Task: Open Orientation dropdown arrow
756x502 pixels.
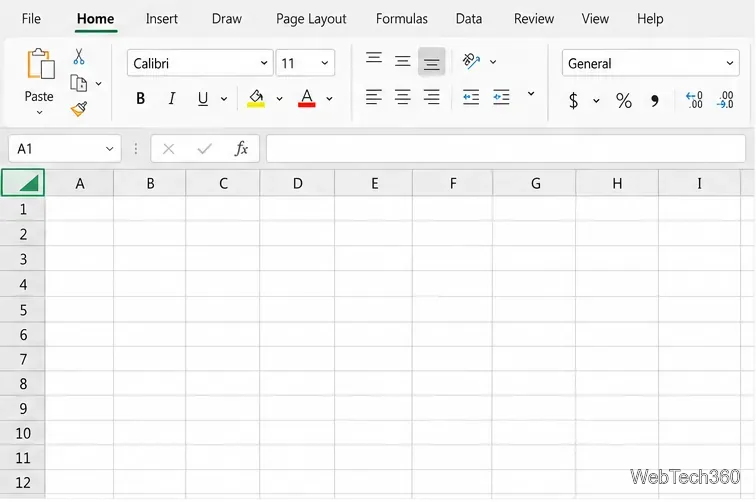Action: pyautogui.click(x=493, y=62)
